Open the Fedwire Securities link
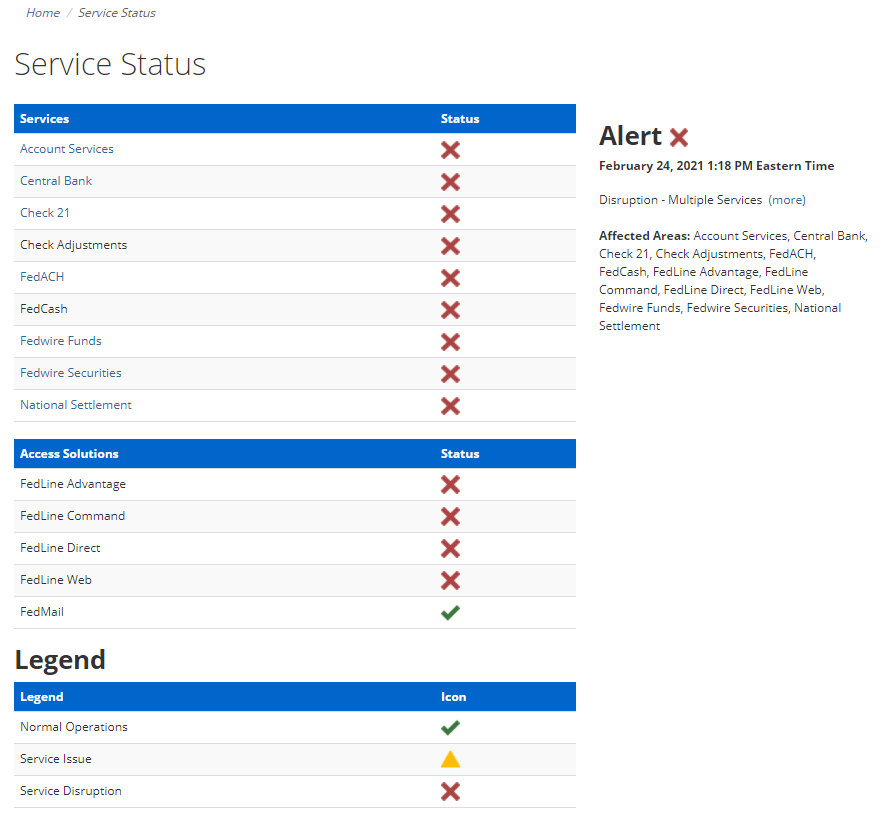The height and width of the screenshot is (817, 882). (x=71, y=373)
